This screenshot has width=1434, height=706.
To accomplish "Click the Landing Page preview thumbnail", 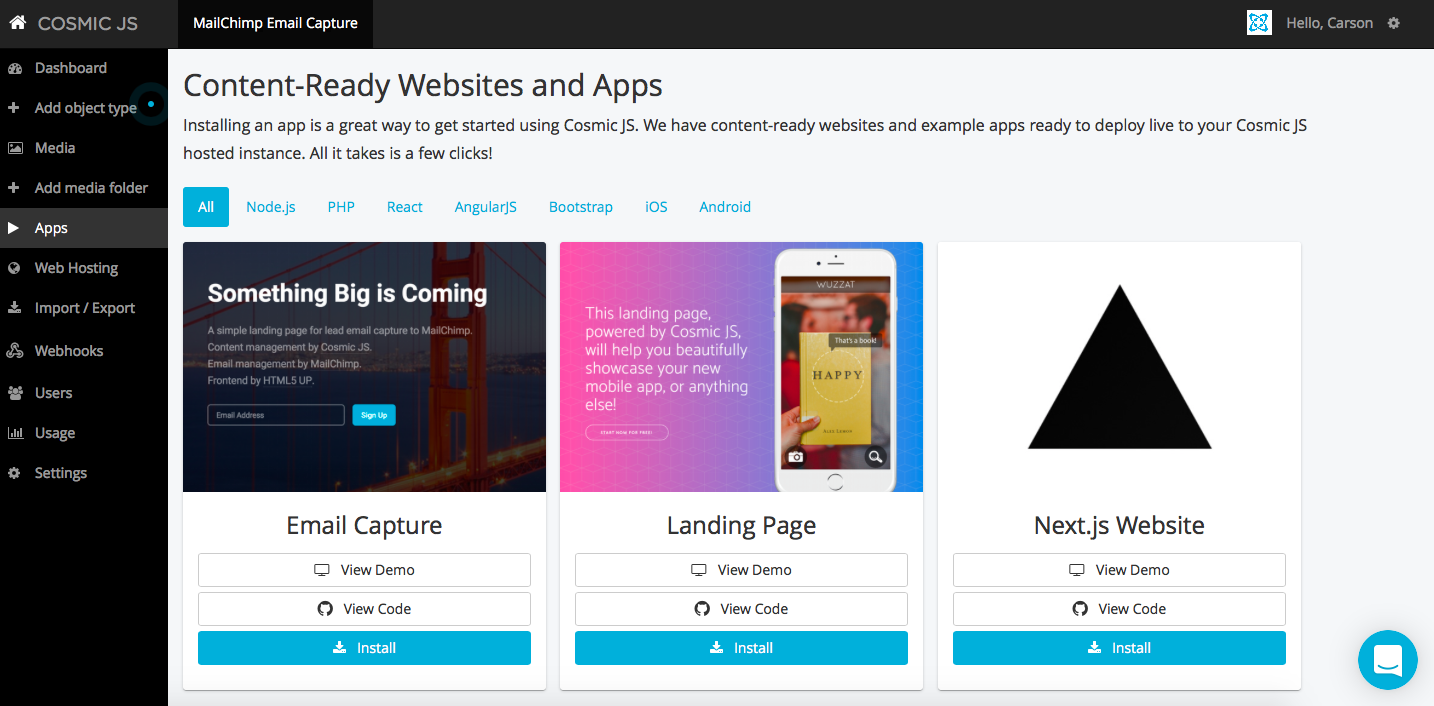I will pyautogui.click(x=741, y=367).
